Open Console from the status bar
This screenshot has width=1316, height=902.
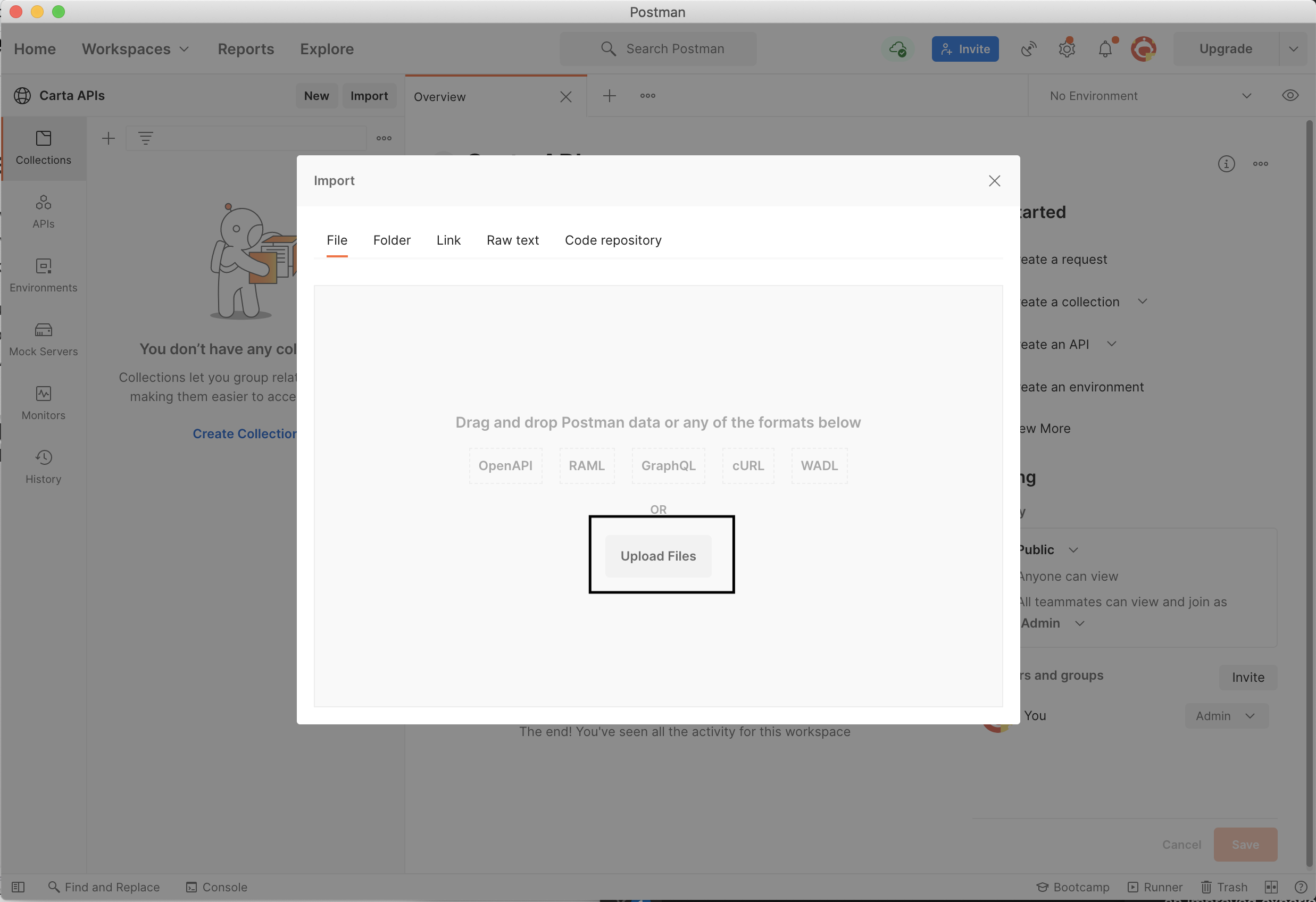[217, 887]
